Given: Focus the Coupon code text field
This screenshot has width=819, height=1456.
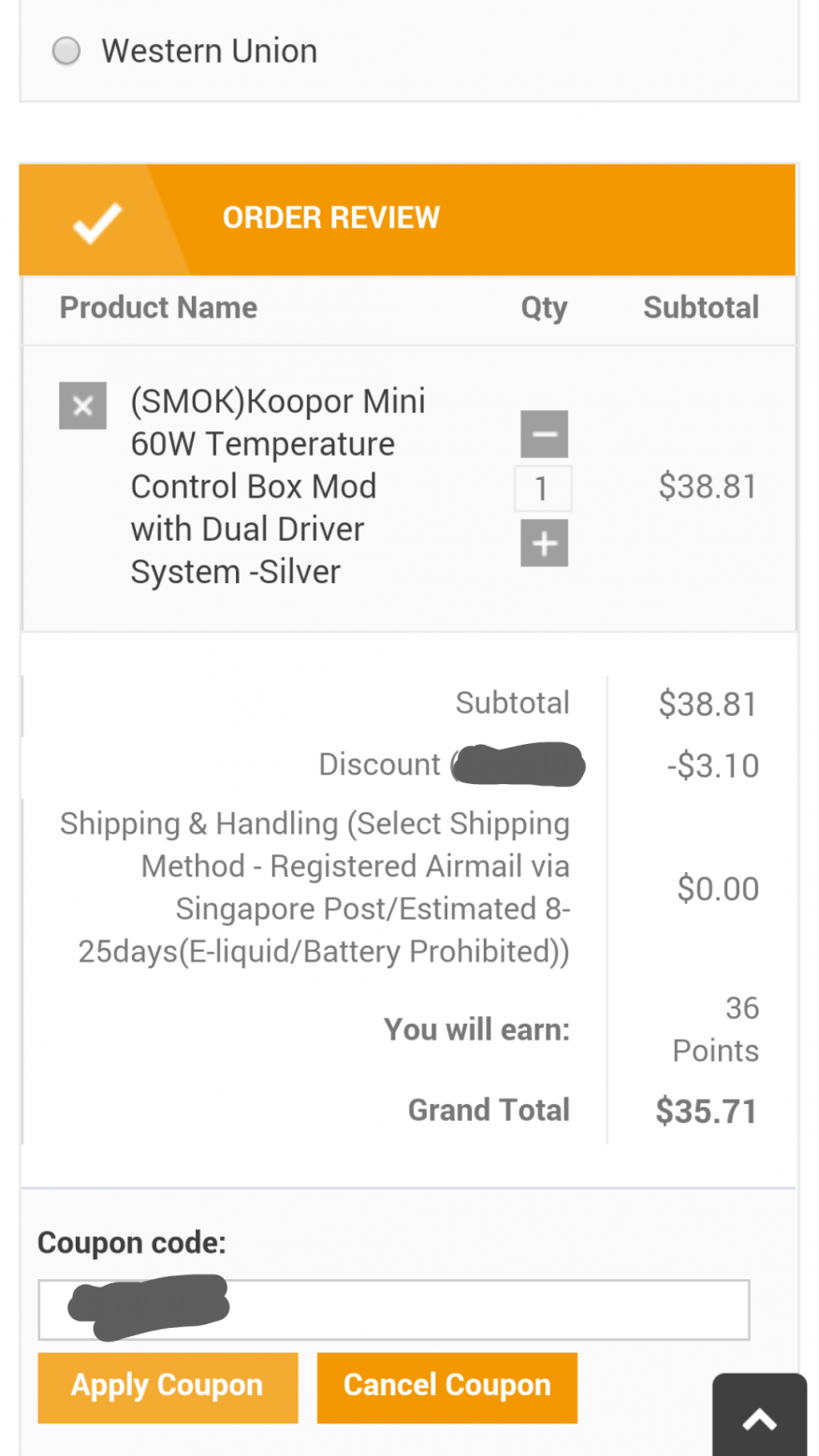Looking at the screenshot, I should 393,1309.
